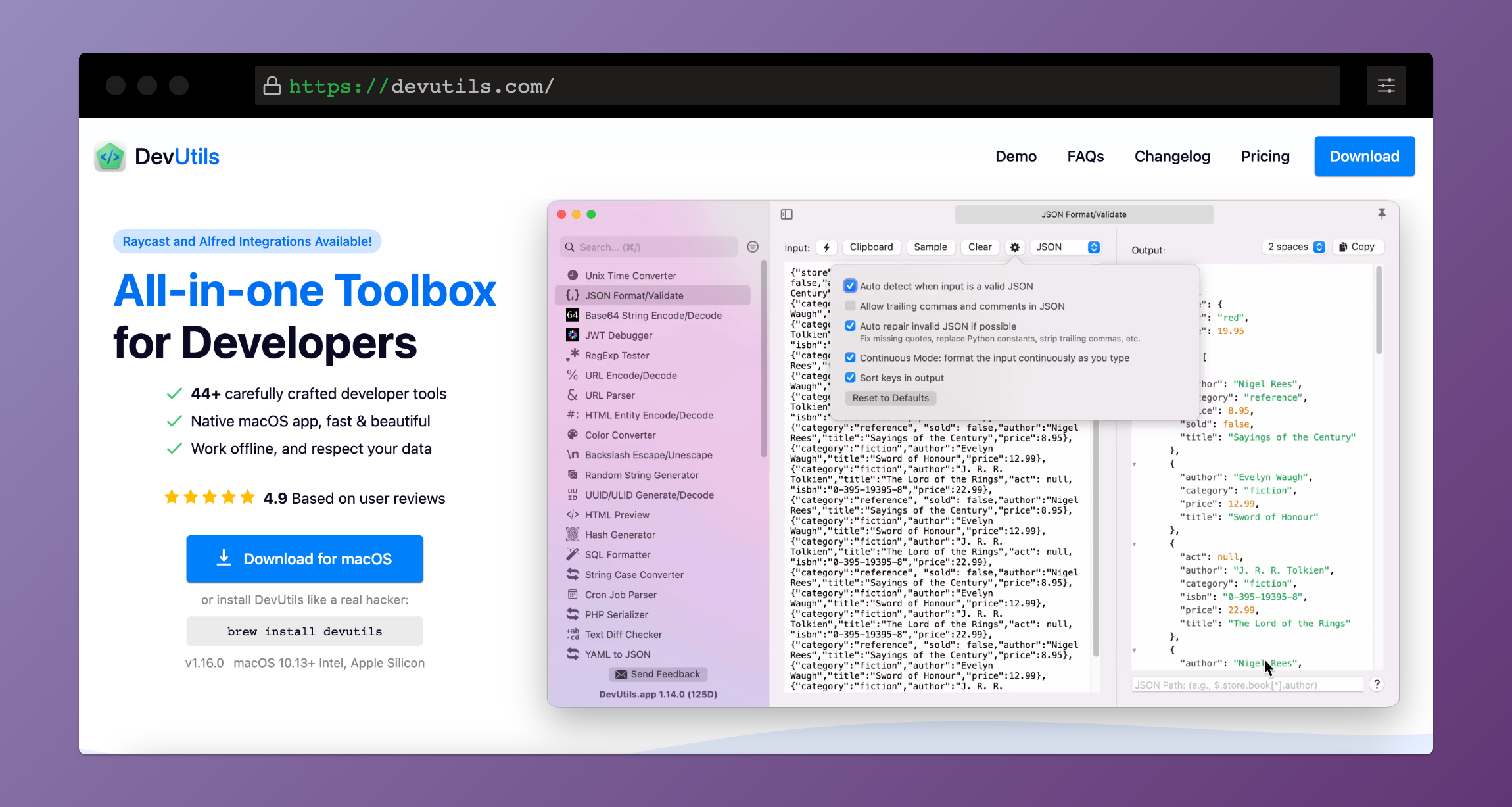Image resolution: width=1512 pixels, height=807 pixels.
Task: Click the JWT Debugger icon
Action: click(573, 335)
